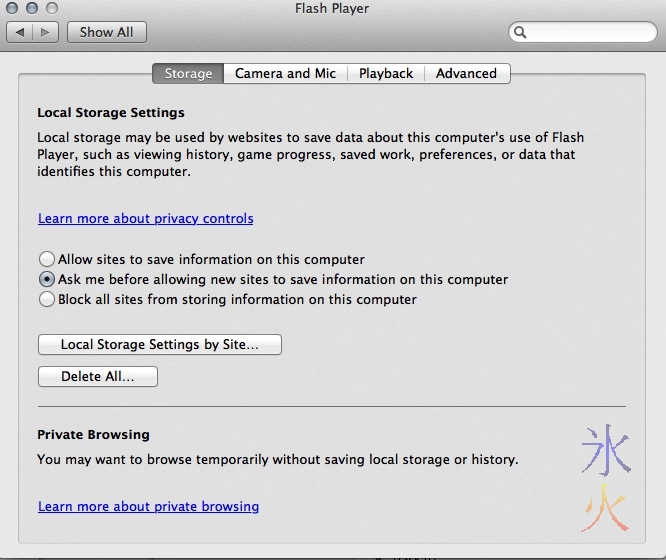666x560 pixels.
Task: Enable Block all sites from storing information
Action: 47,299
